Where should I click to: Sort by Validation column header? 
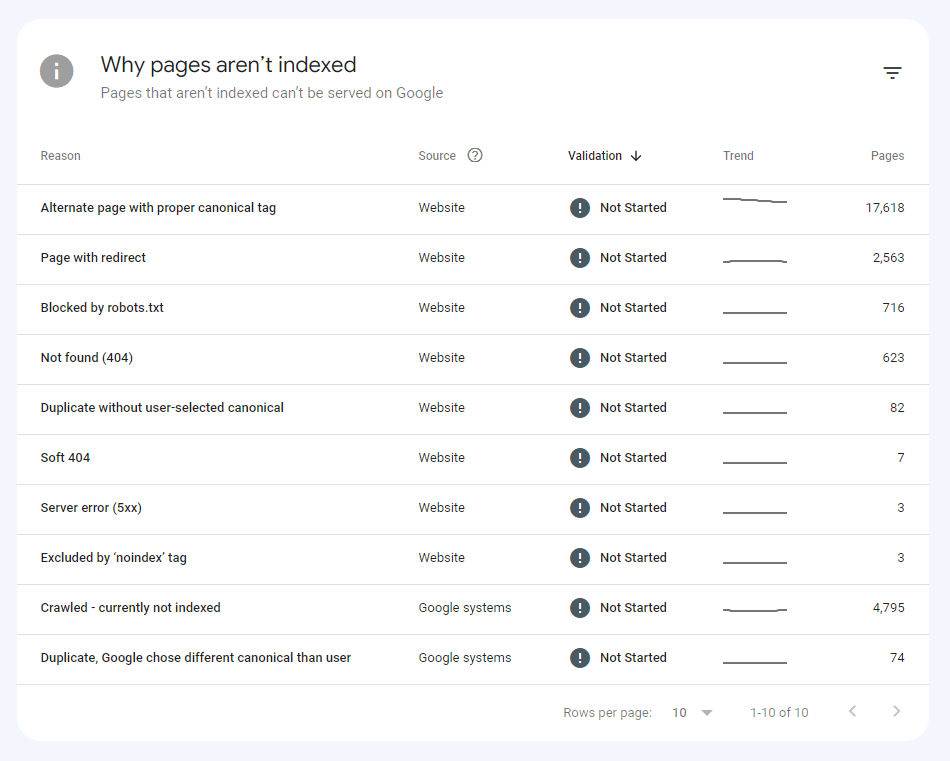coord(594,156)
